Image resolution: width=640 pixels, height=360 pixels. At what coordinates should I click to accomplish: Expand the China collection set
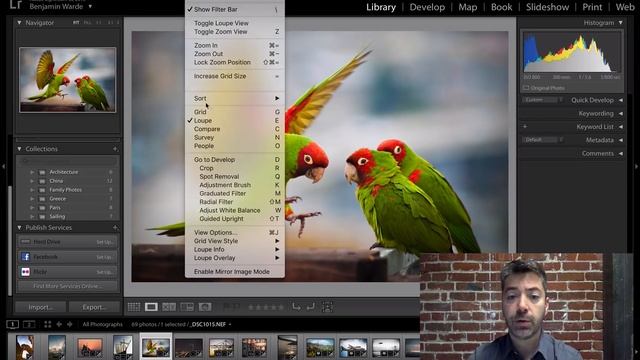click(x=32, y=181)
